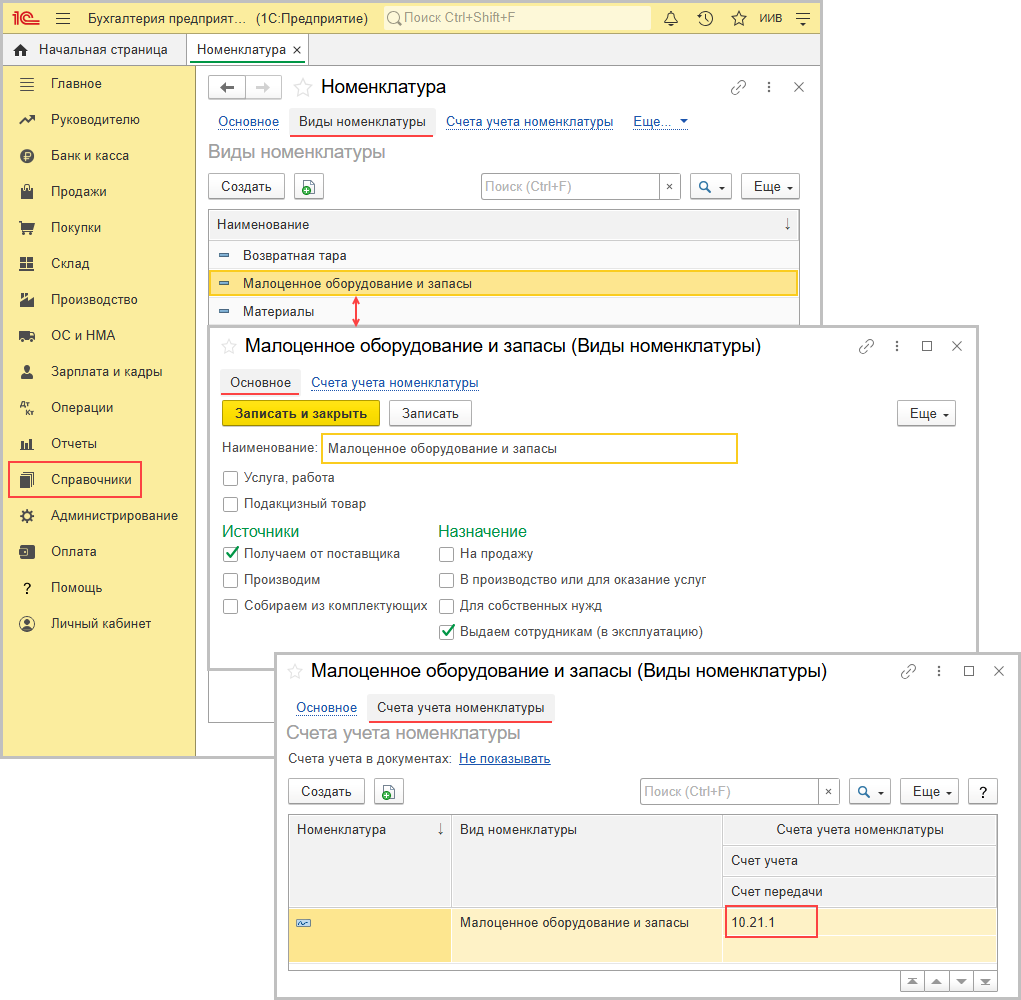This screenshot has width=1021, height=1000.
Task: Switch to Основное link in Номенклатура
Action: [249, 122]
